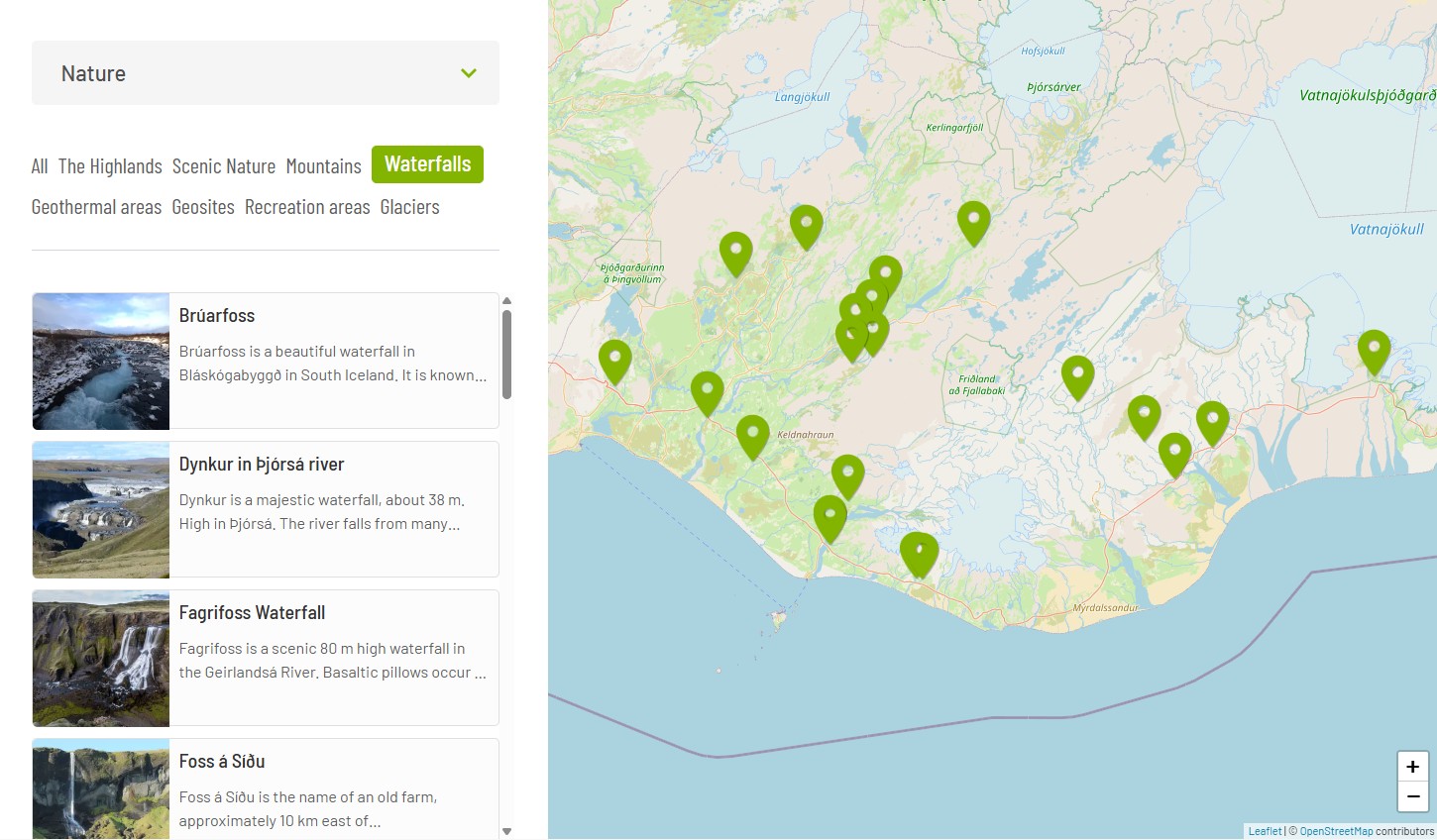This screenshot has height=840, width=1437.
Task: Click the green chevron in Nature dropdown
Action: pyautogui.click(x=469, y=73)
